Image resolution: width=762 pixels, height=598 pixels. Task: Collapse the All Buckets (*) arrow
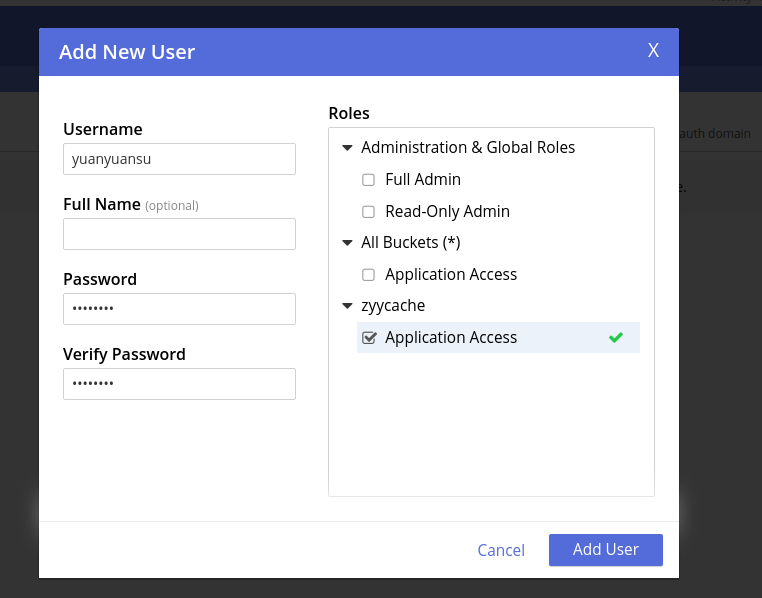click(347, 243)
